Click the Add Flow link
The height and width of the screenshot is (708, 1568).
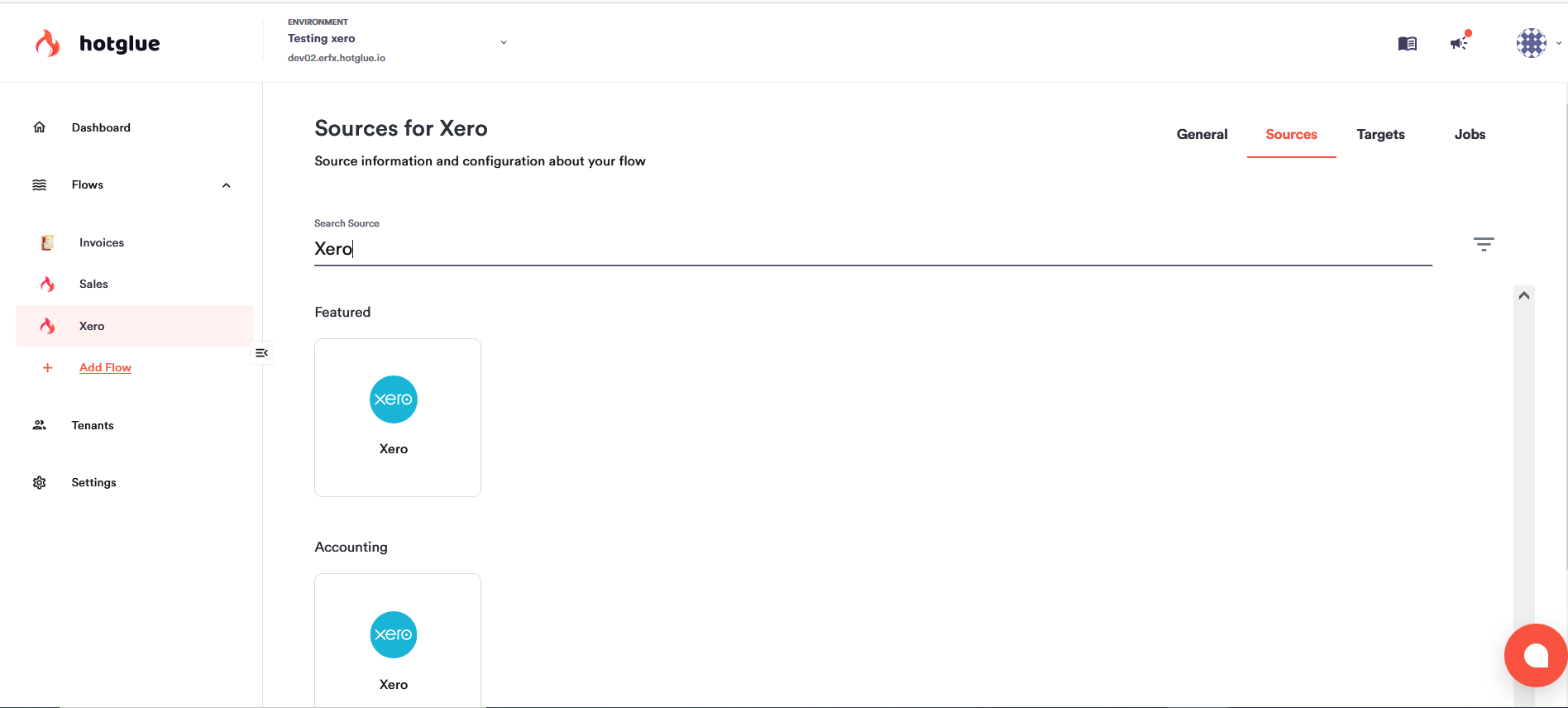[x=105, y=367]
